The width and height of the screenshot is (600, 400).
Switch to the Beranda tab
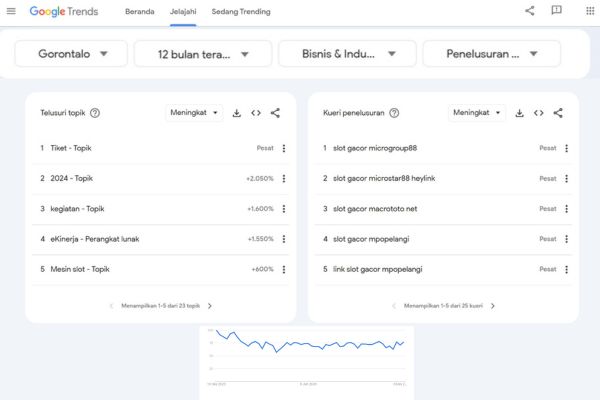click(139, 11)
